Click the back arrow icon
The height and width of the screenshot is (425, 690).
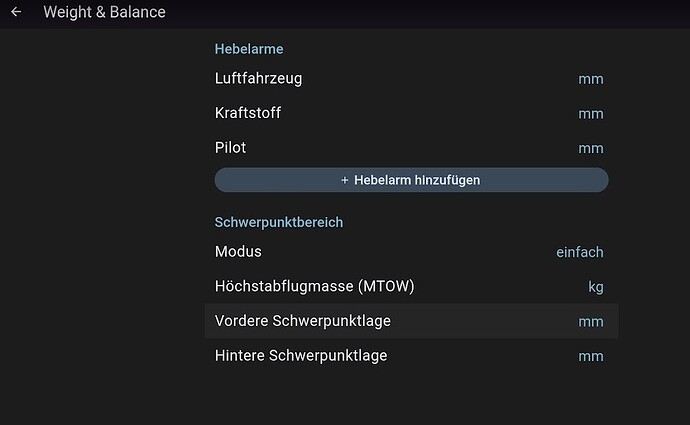coord(16,13)
